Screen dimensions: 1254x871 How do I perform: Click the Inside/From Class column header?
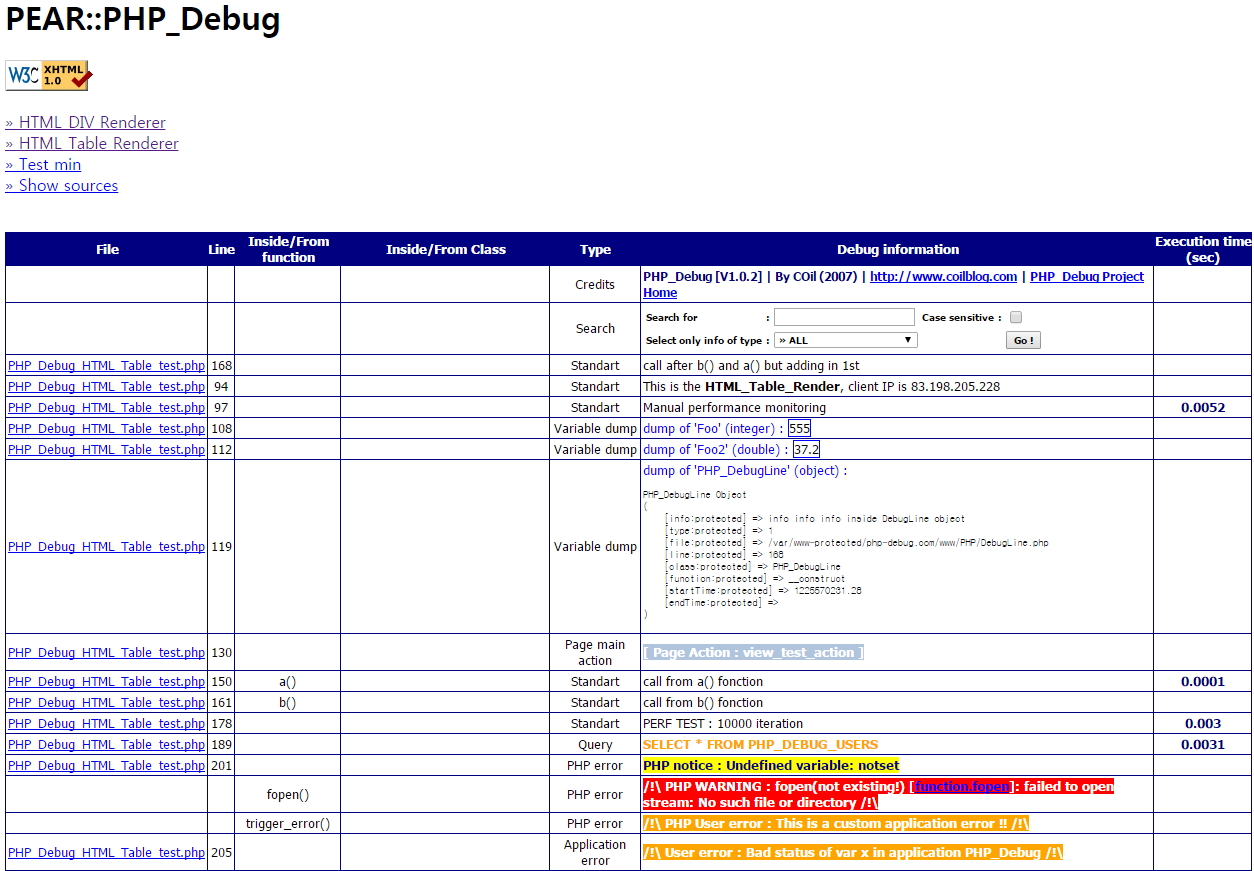click(x=446, y=250)
